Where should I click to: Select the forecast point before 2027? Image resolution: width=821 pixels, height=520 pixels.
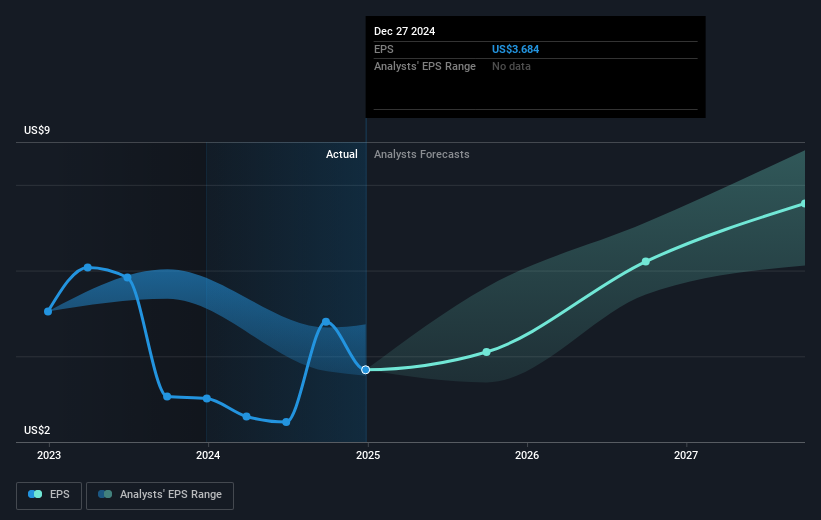646,261
